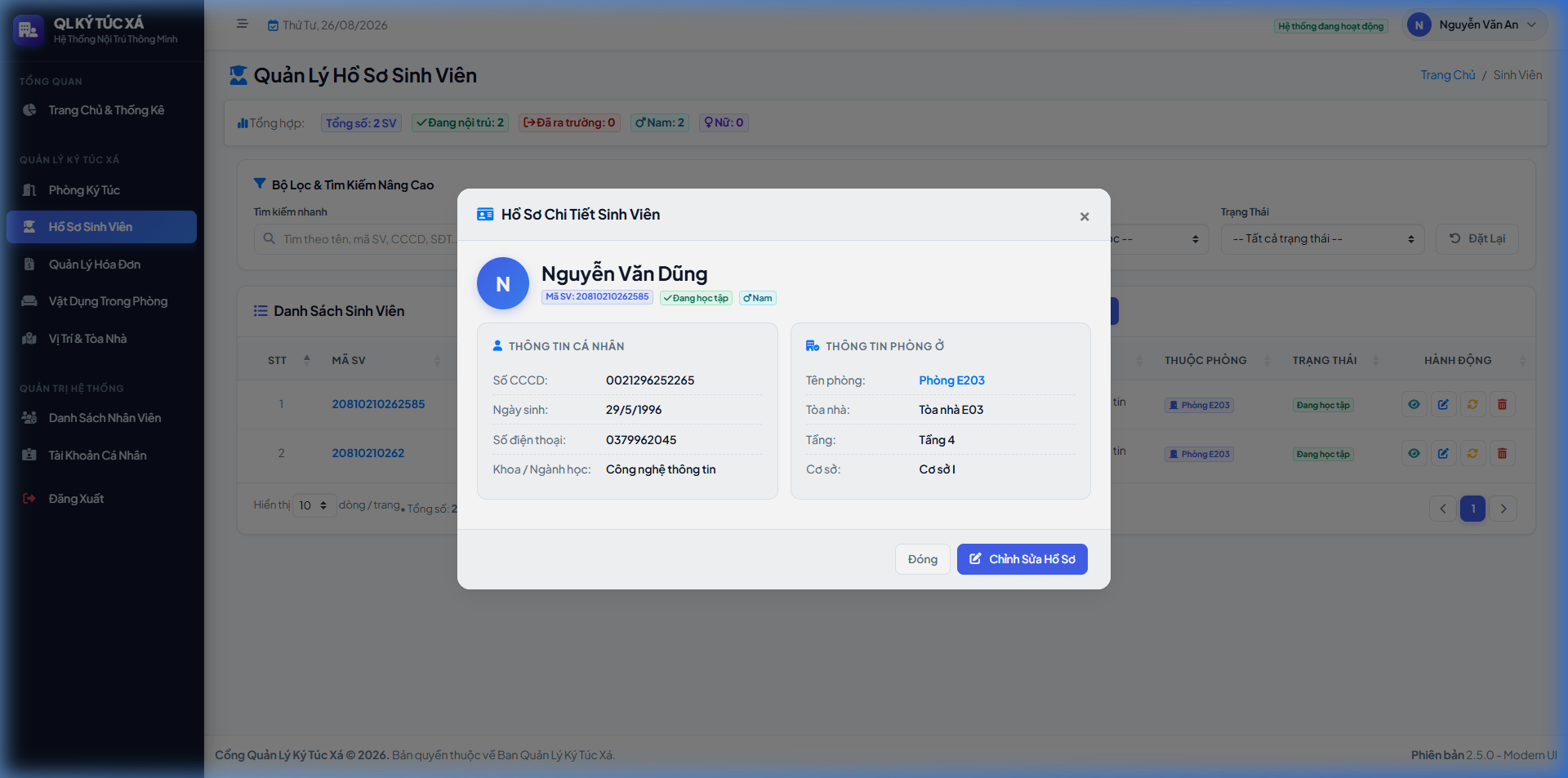Click the Đang nội trú: 2 badge
This screenshot has width=1568, height=778.
461,122
